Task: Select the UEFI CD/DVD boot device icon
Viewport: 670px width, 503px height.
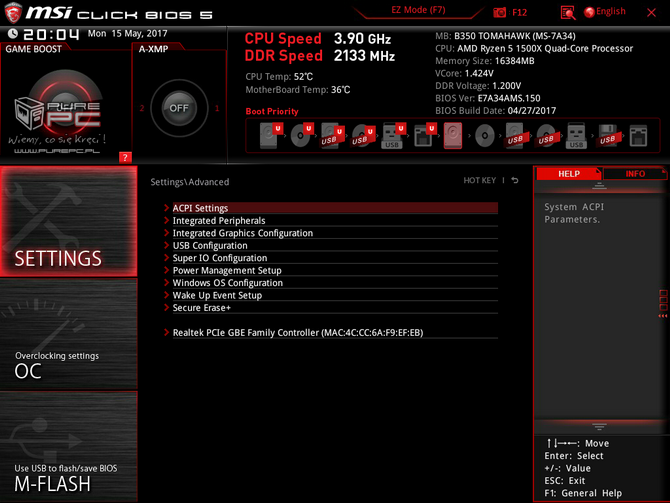Action: pos(302,135)
